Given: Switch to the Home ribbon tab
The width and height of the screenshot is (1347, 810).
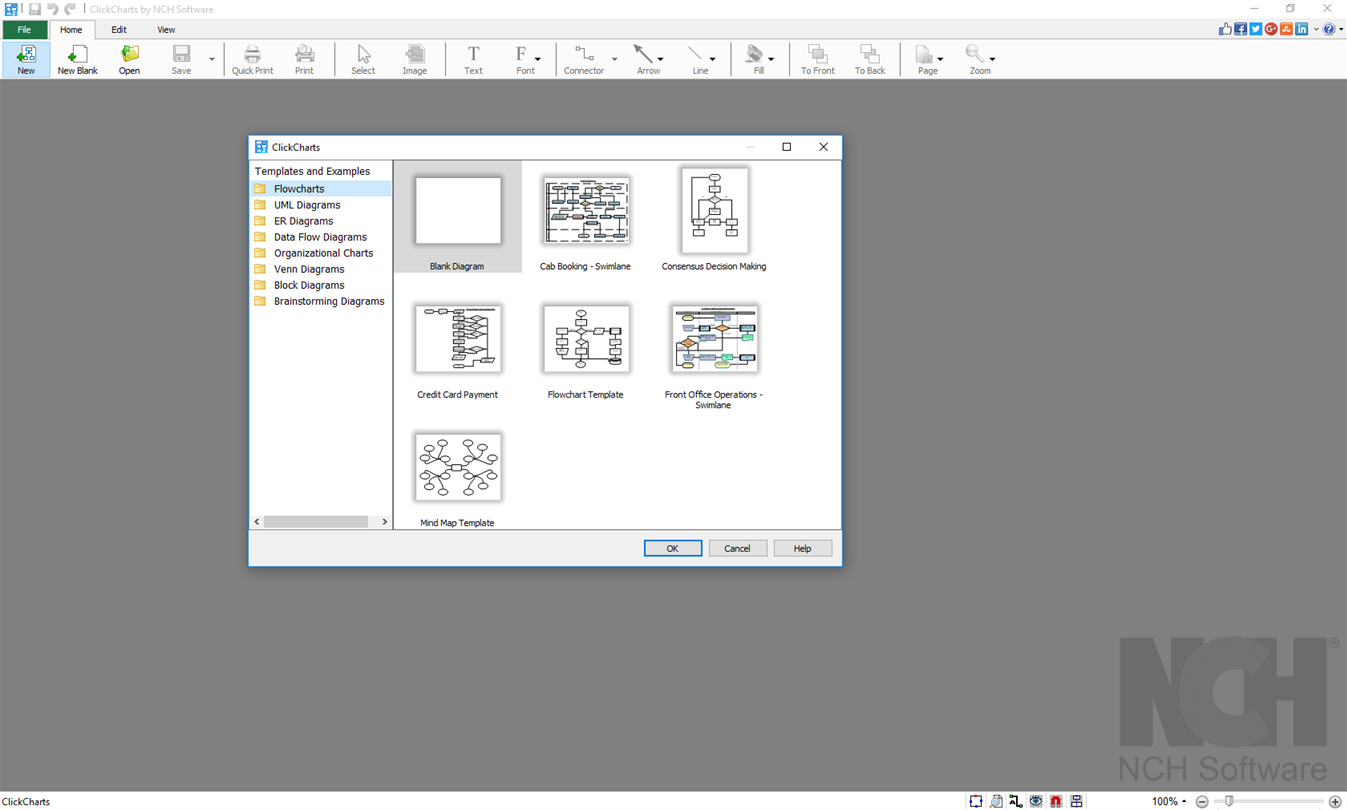Looking at the screenshot, I should coord(71,30).
